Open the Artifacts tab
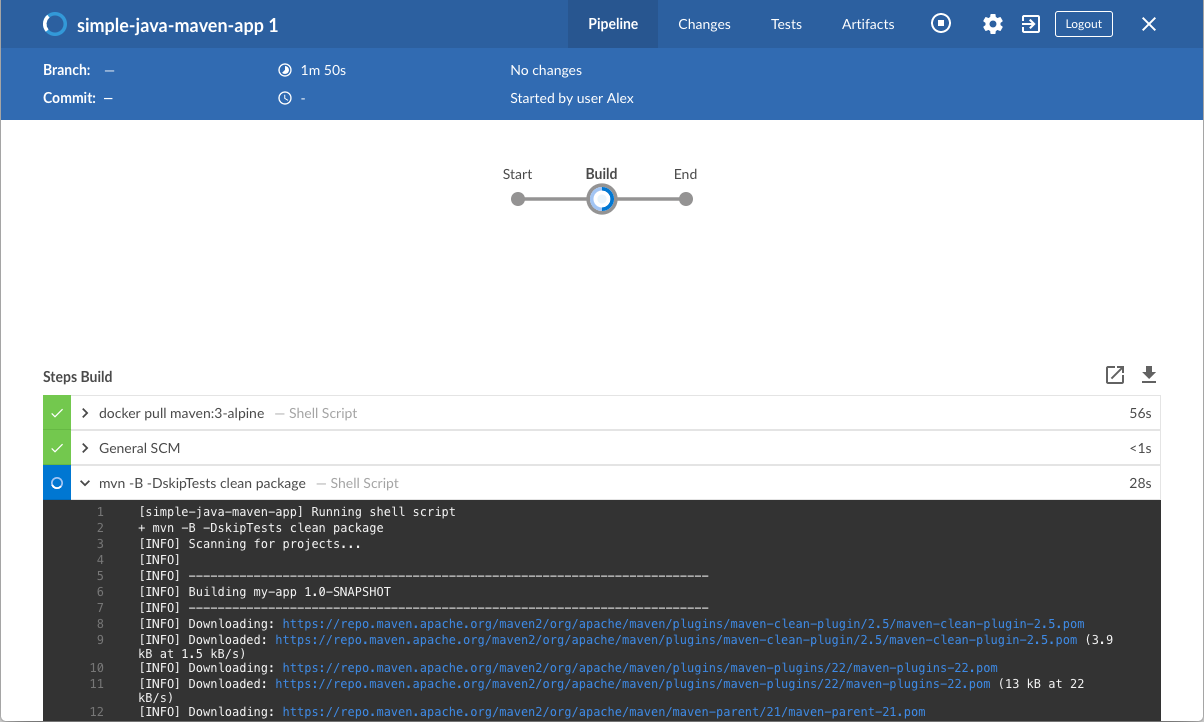The height and width of the screenshot is (722, 1204). click(868, 24)
